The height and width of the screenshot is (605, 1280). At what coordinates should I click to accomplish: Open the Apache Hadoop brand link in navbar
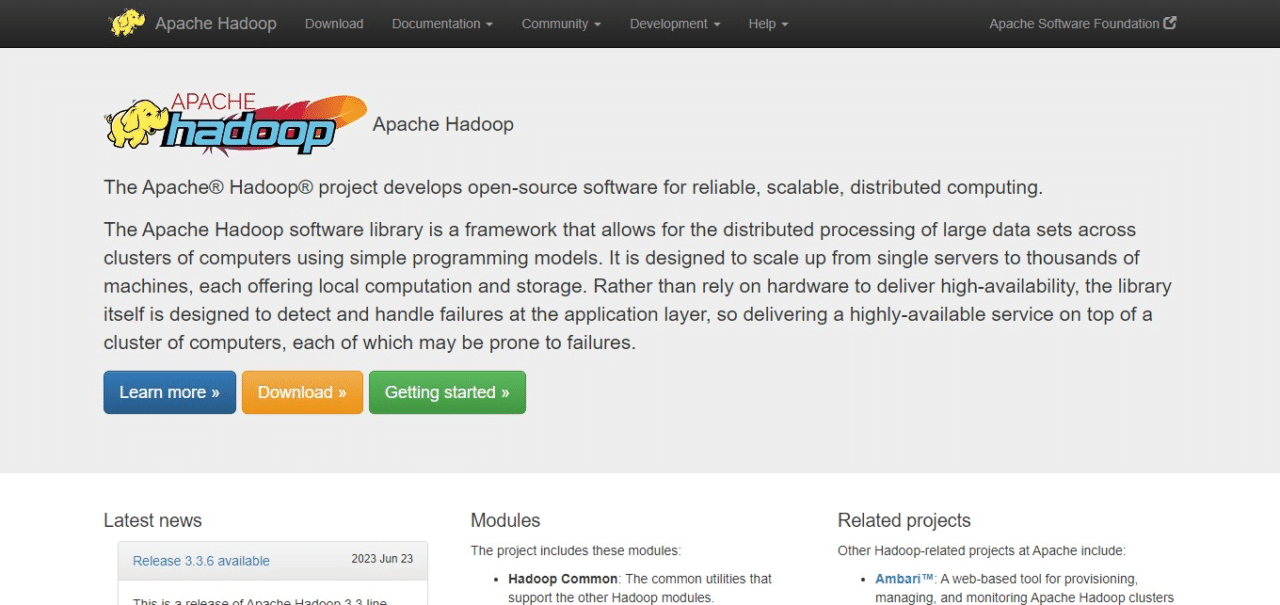(216, 23)
